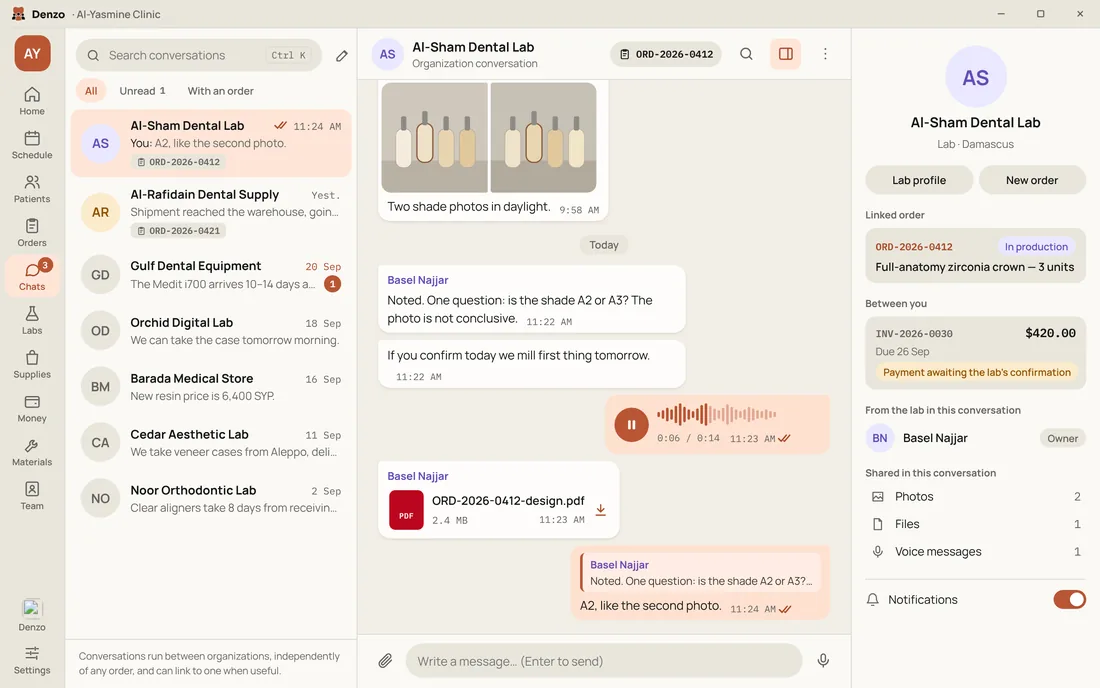Open Chats with 3 unread badge
This screenshot has width=1100, height=688.
pos(32,276)
